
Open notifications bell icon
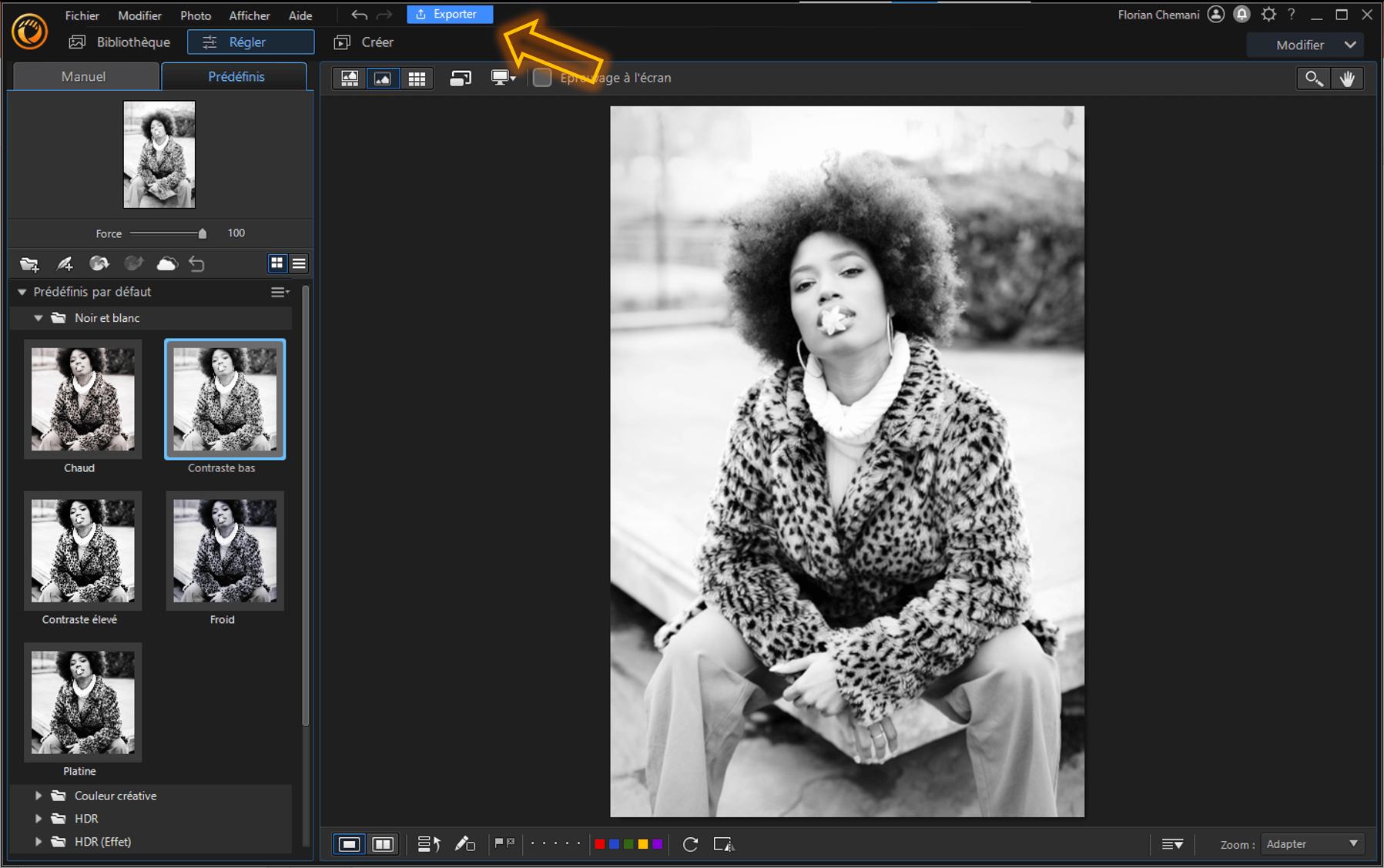pyautogui.click(x=1242, y=15)
